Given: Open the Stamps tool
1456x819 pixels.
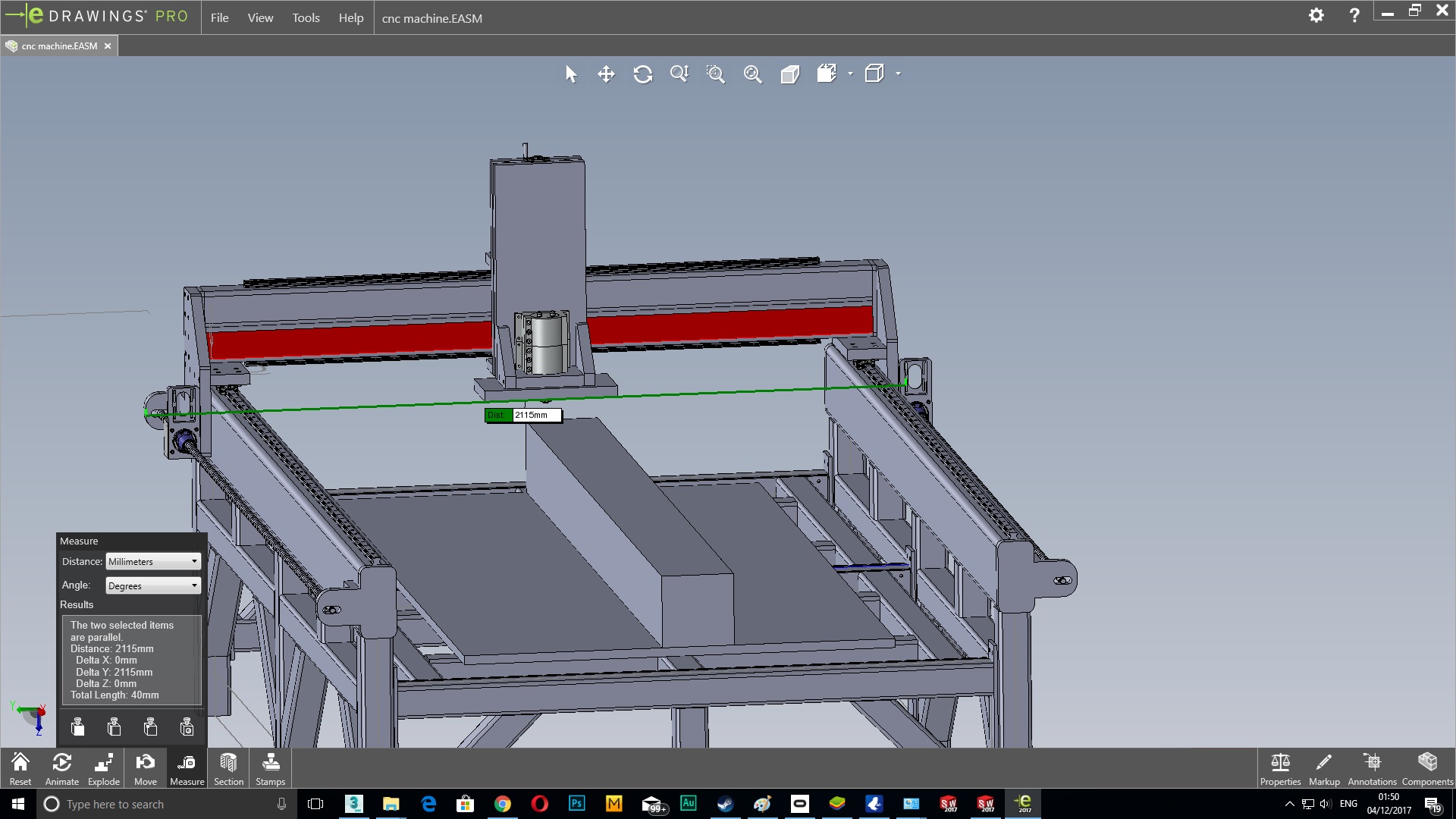Looking at the screenshot, I should (x=270, y=769).
